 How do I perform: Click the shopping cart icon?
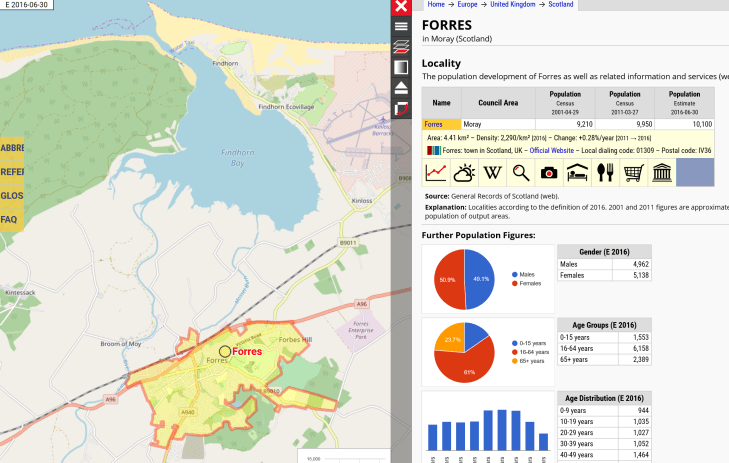[x=632, y=172]
